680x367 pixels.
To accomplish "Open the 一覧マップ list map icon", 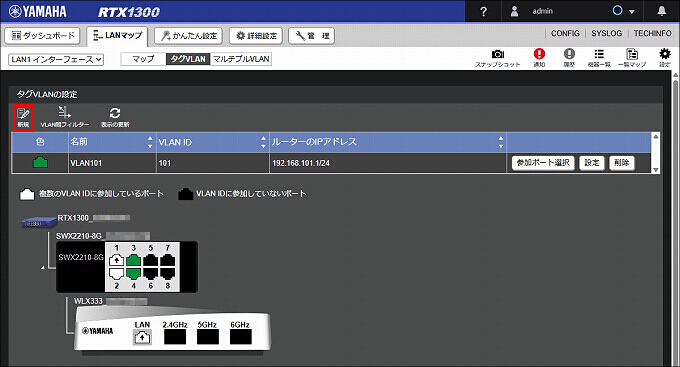I will pyautogui.click(x=632, y=58).
